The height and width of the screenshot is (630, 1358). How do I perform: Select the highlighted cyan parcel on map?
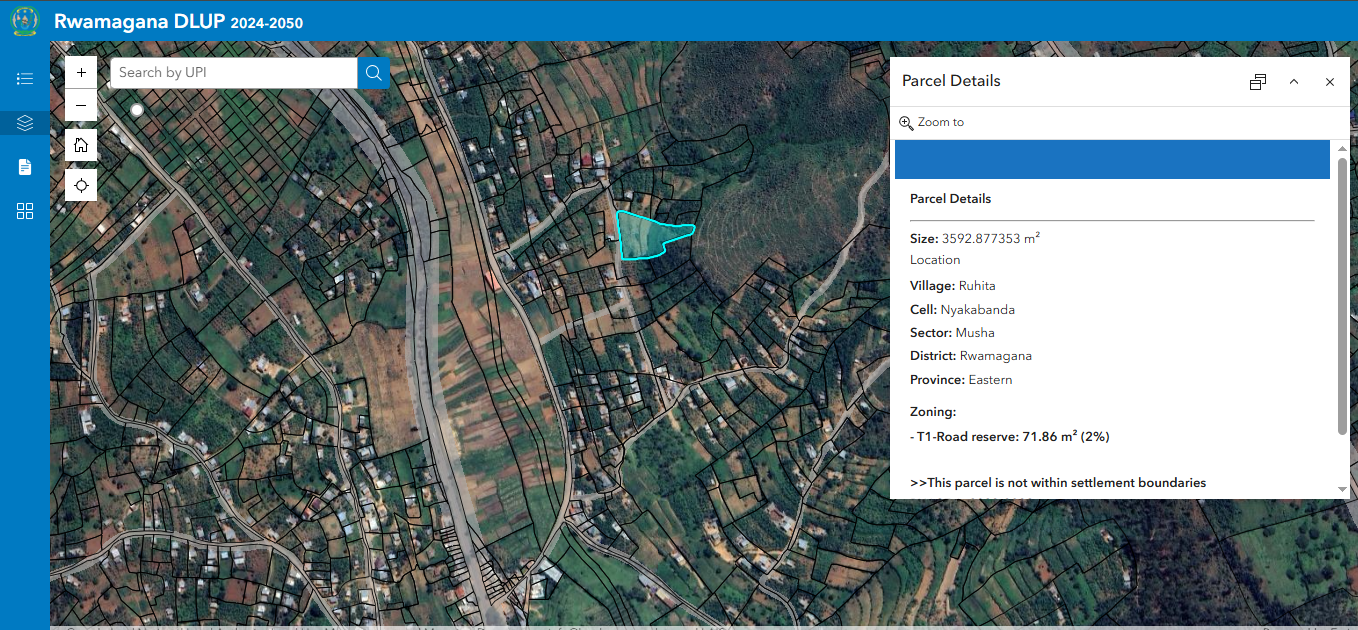click(648, 236)
